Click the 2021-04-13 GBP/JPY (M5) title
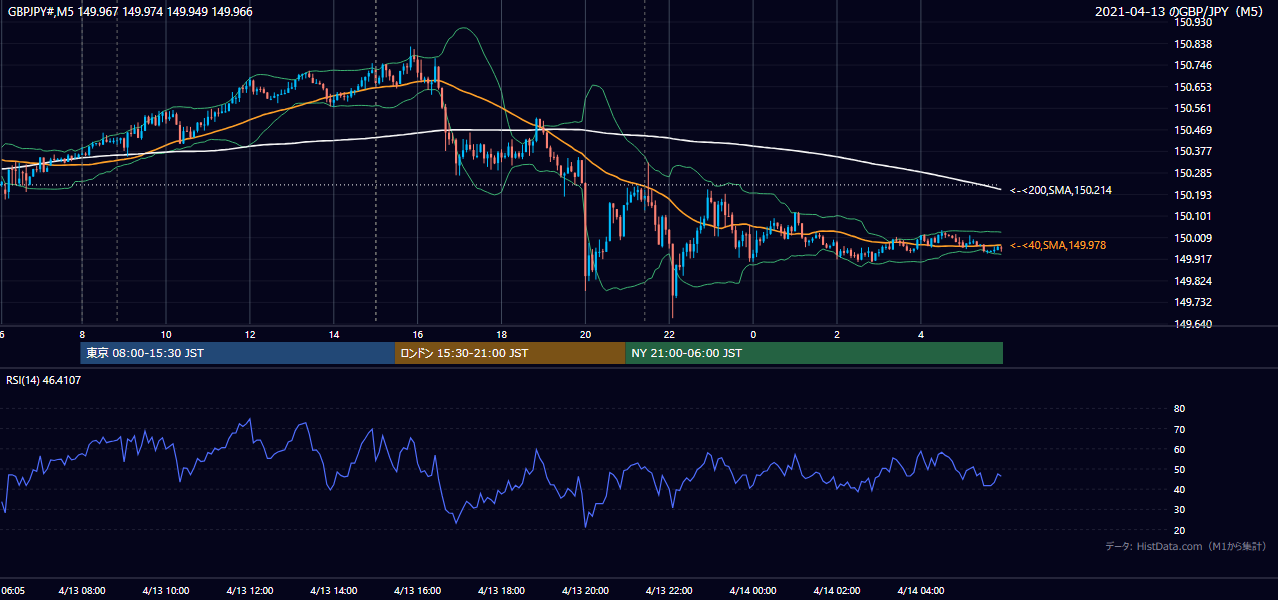This screenshot has width=1278, height=600. tap(1179, 12)
